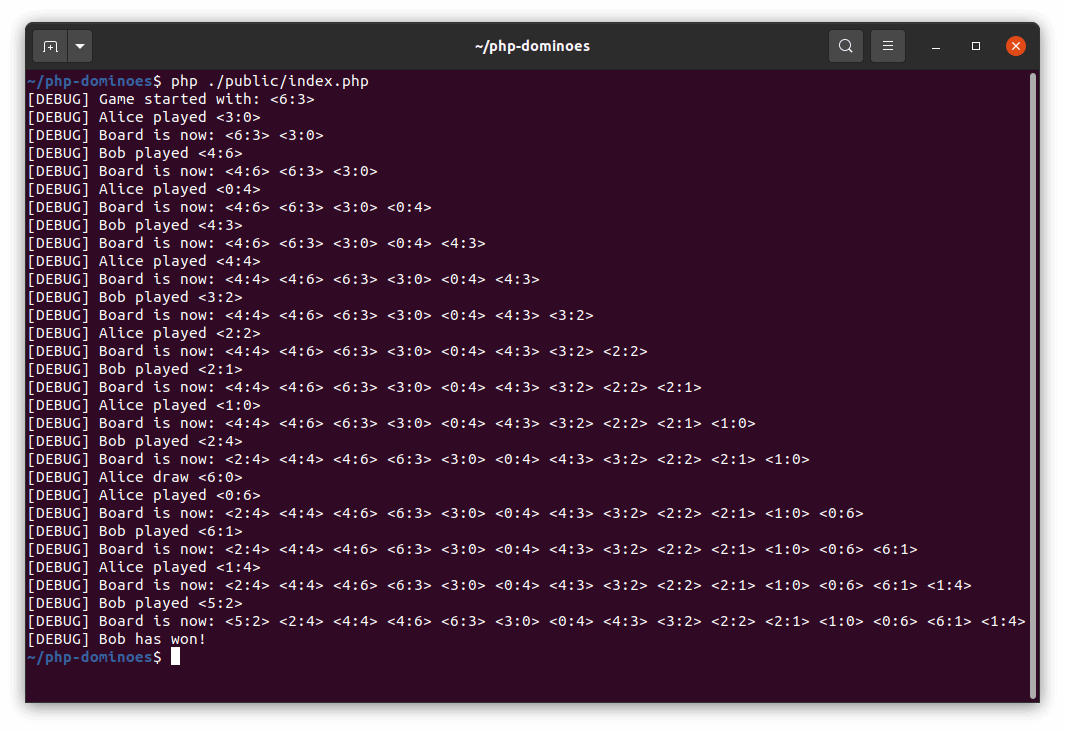This screenshot has height=731, width=1065.
Task: Click the 'Alice played <3:0>' line
Action: 144,117
